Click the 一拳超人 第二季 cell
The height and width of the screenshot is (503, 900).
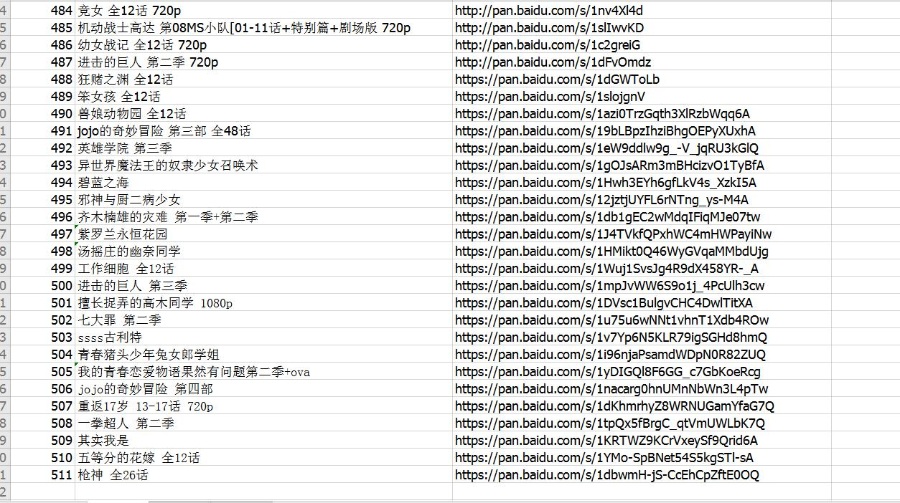click(x=263, y=424)
